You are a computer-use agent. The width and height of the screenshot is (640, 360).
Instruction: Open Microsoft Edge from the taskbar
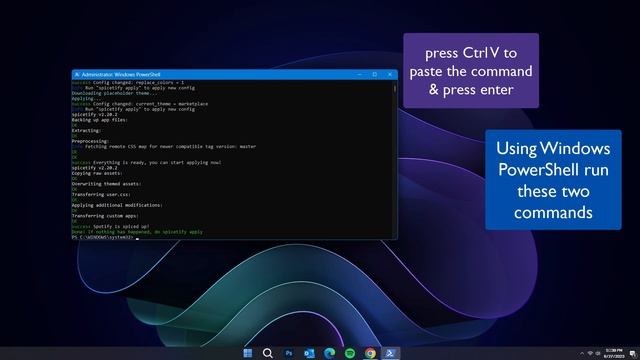[329, 353]
